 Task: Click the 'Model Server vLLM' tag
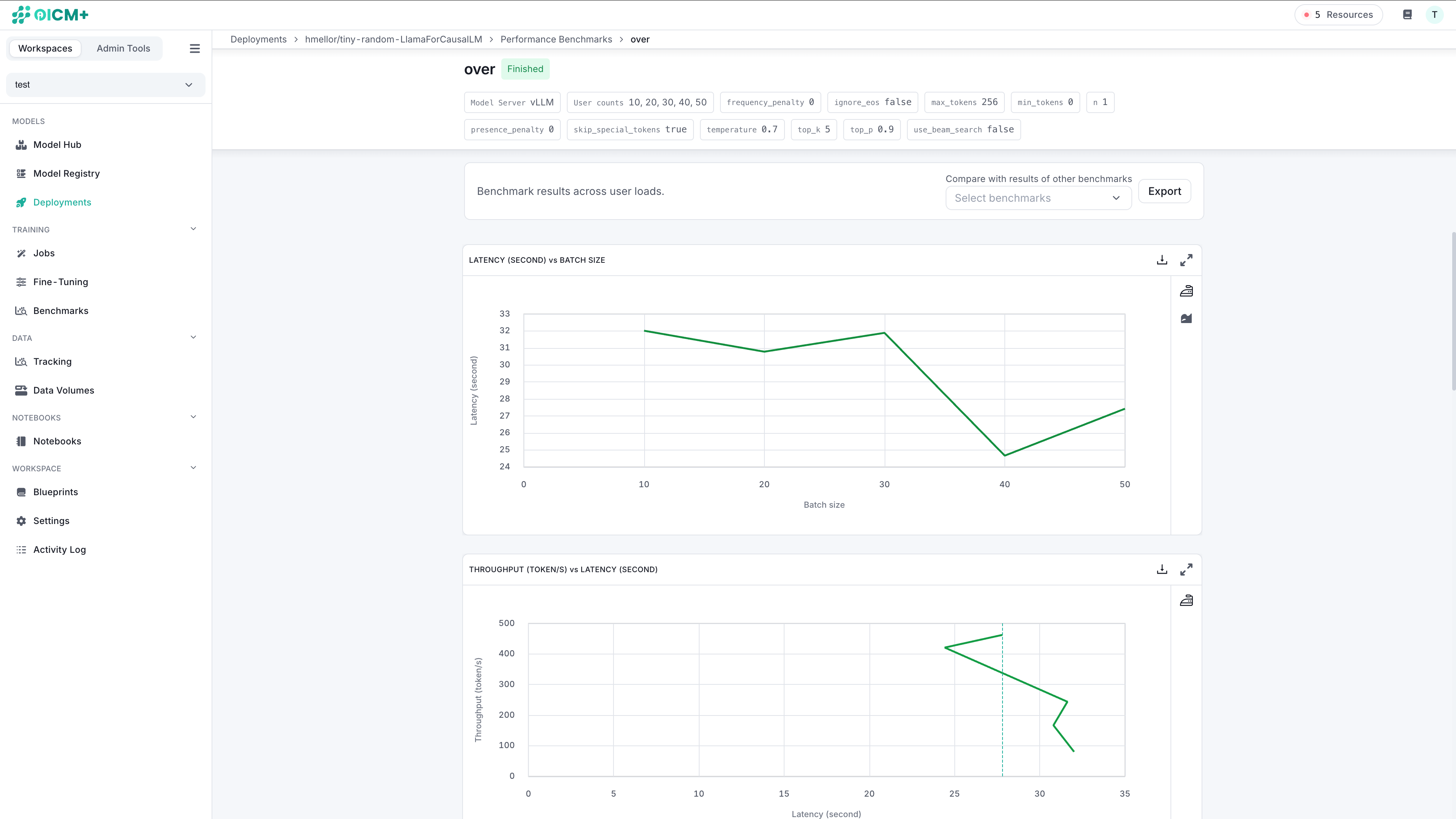[x=512, y=102]
